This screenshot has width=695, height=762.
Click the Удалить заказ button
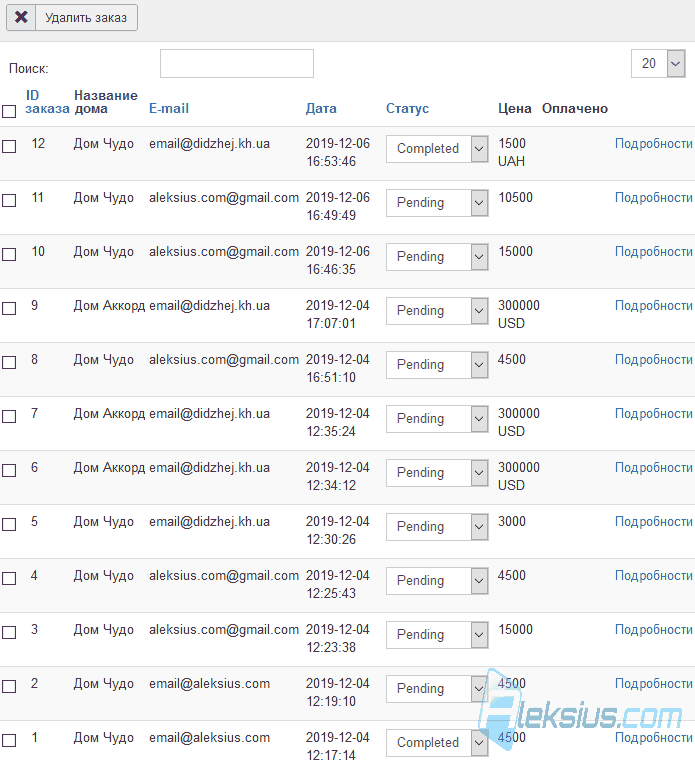coord(72,17)
